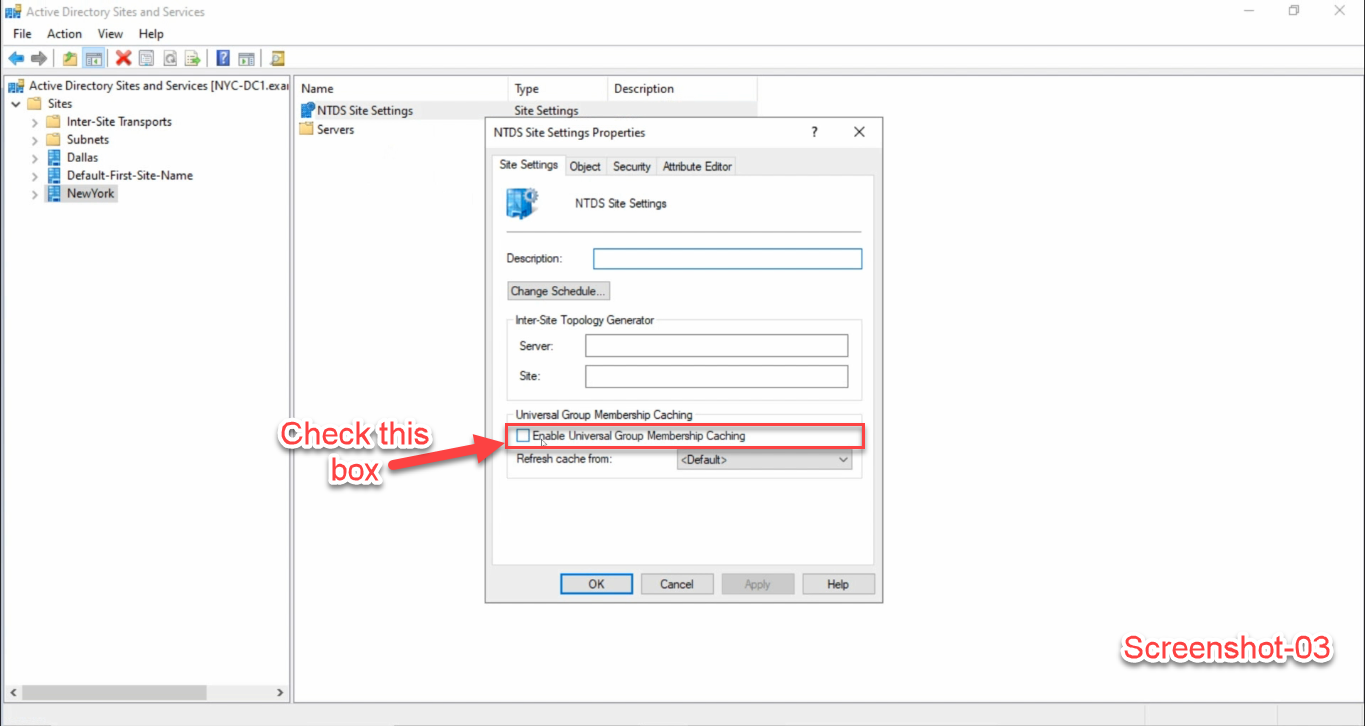
Task: Click the Server field under Topology Generator
Action: pyautogui.click(x=716, y=345)
